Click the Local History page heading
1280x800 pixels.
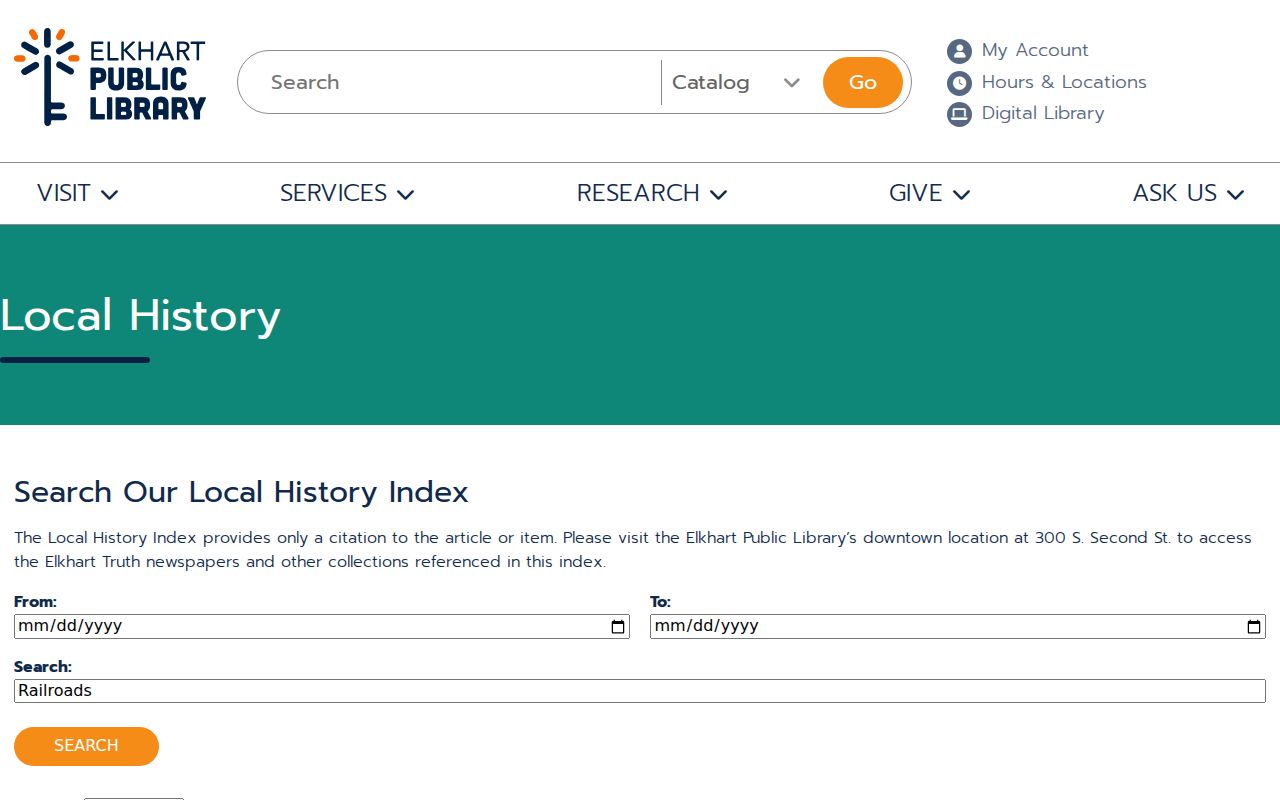point(140,316)
